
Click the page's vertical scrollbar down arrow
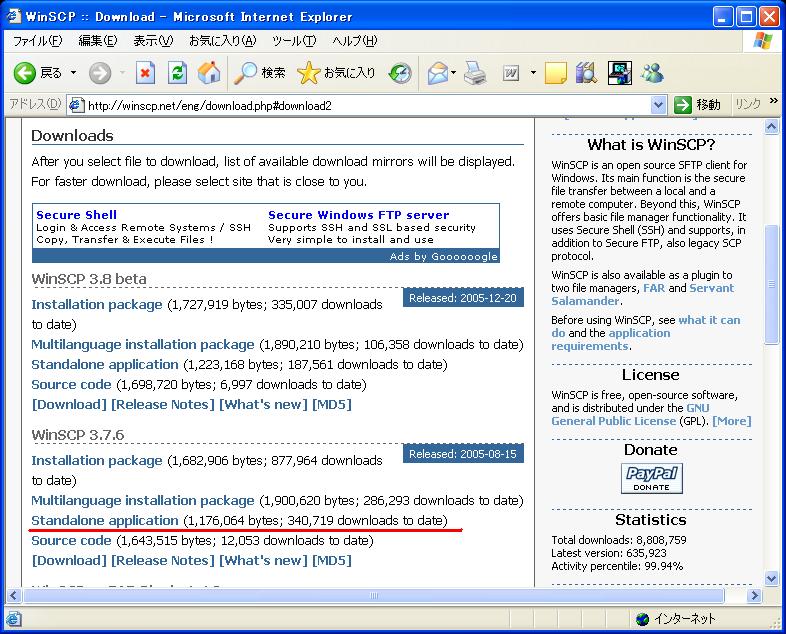tap(772, 578)
